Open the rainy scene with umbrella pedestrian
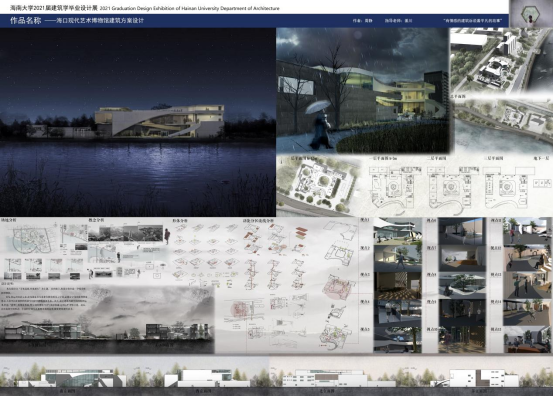 coord(363,91)
